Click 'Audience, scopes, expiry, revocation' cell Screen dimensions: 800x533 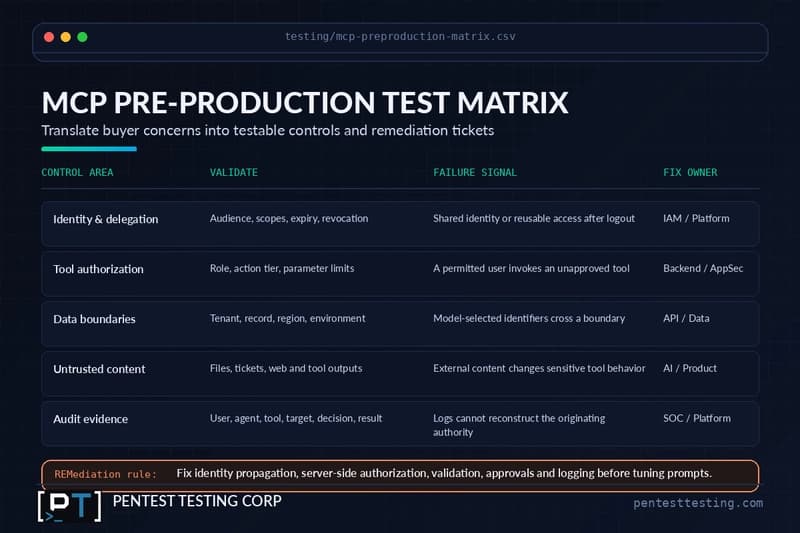(x=289, y=218)
